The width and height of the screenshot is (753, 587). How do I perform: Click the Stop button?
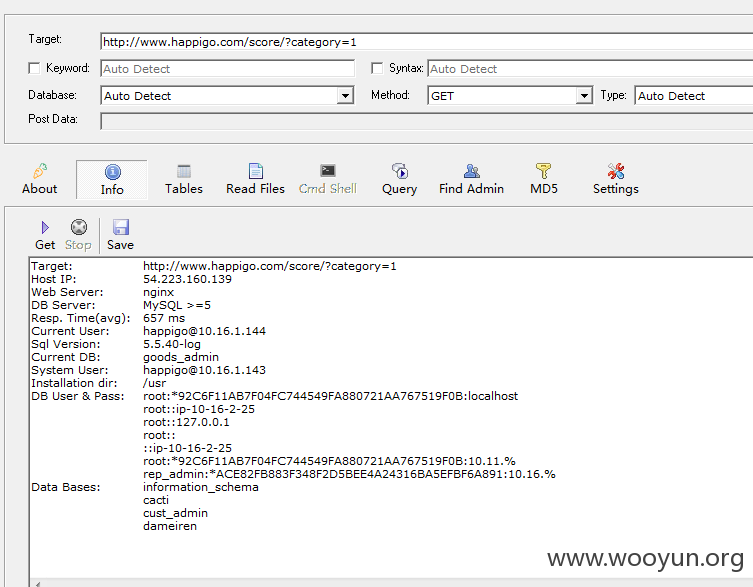(x=78, y=235)
